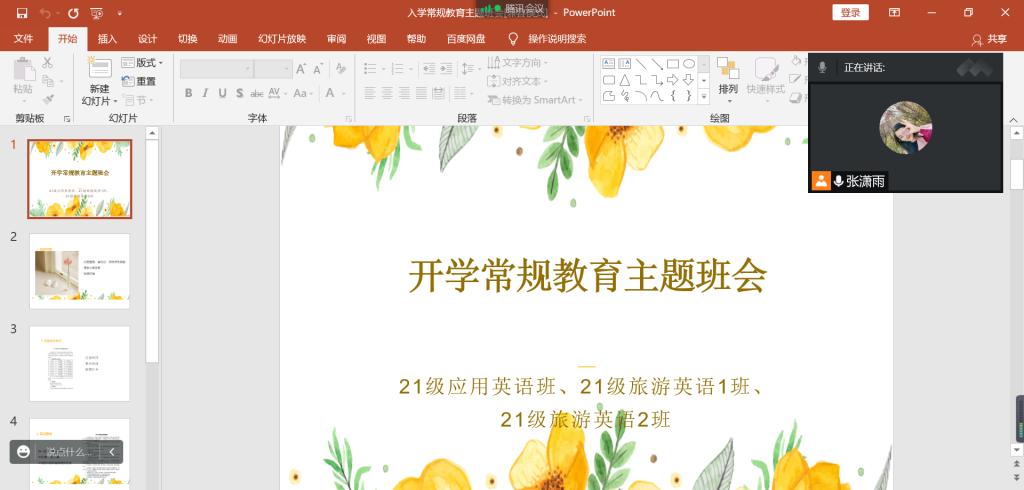Switch to the Insert (插入) tab
This screenshot has height=490, width=1024.
(107, 39)
